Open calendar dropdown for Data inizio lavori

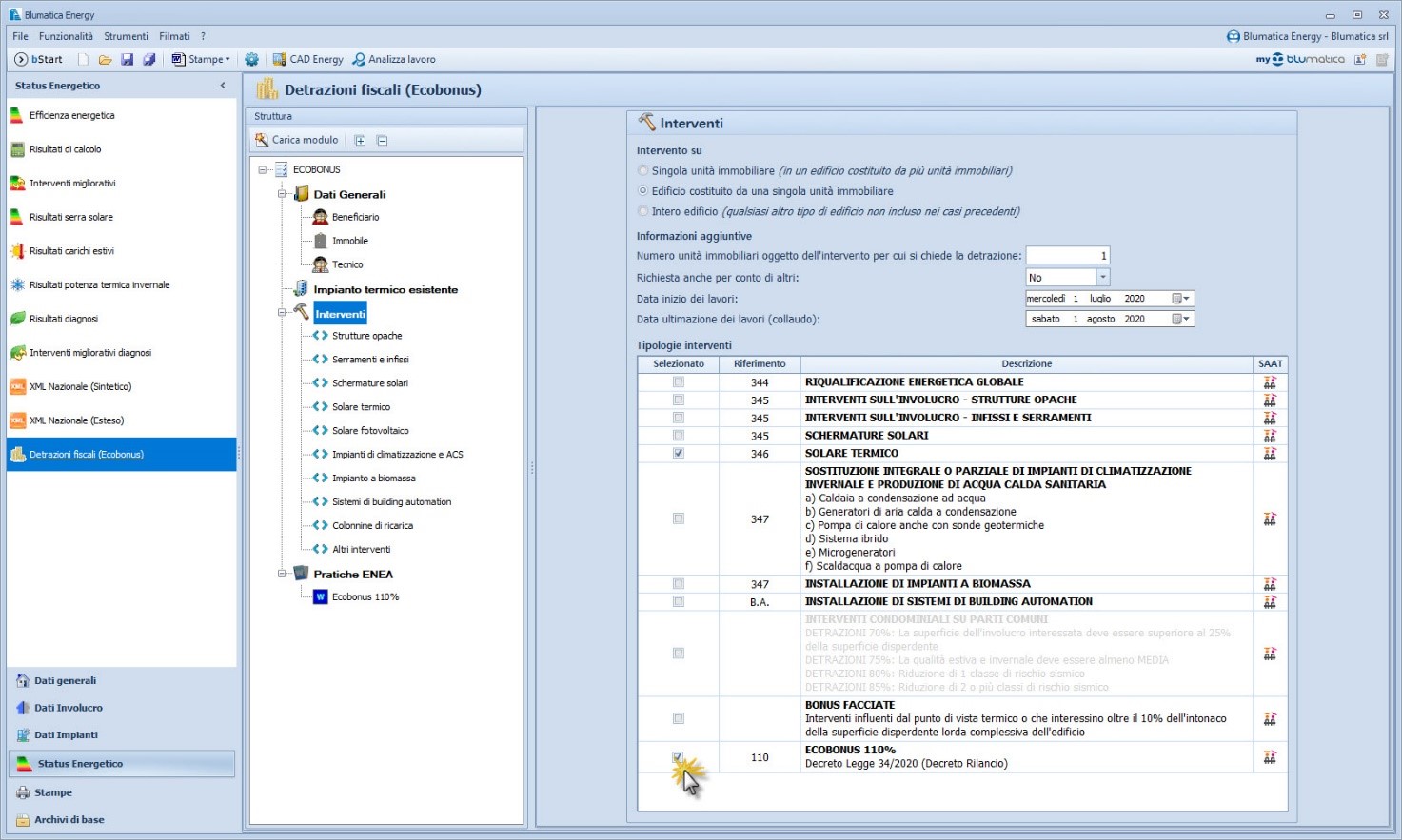point(1180,299)
